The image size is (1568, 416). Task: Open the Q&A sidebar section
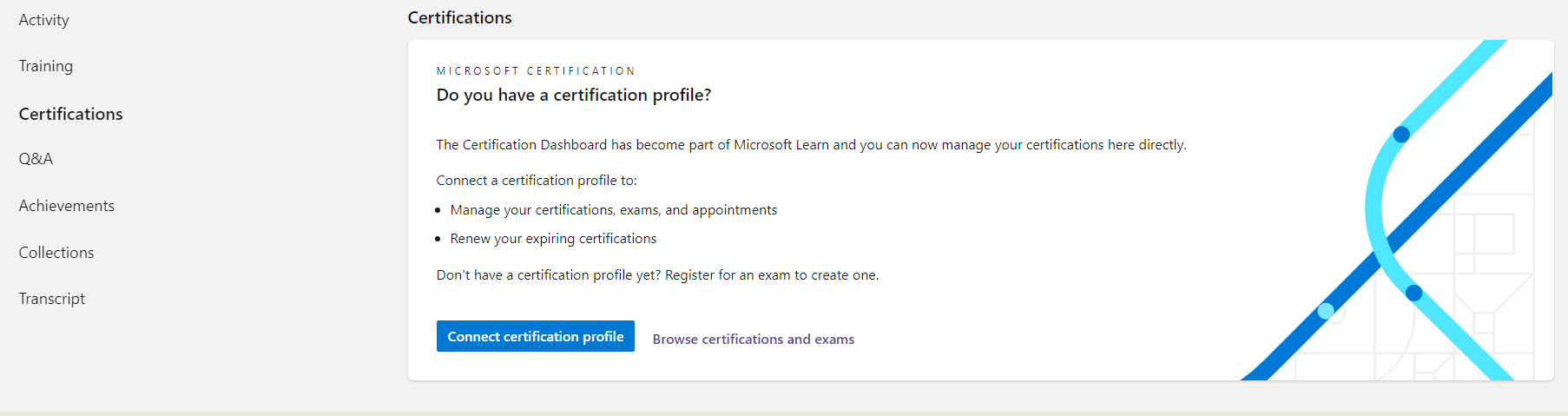(36, 159)
